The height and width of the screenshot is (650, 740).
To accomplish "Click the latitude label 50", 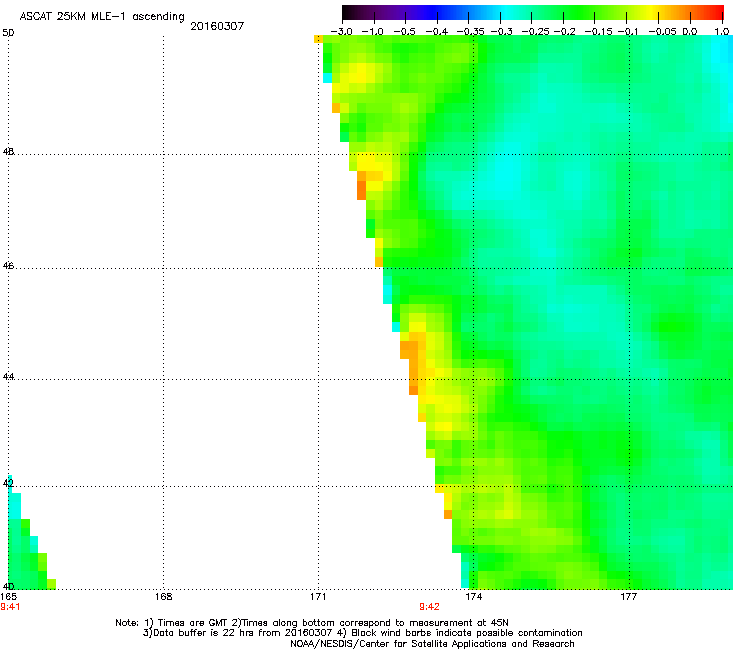I will coord(8,33).
